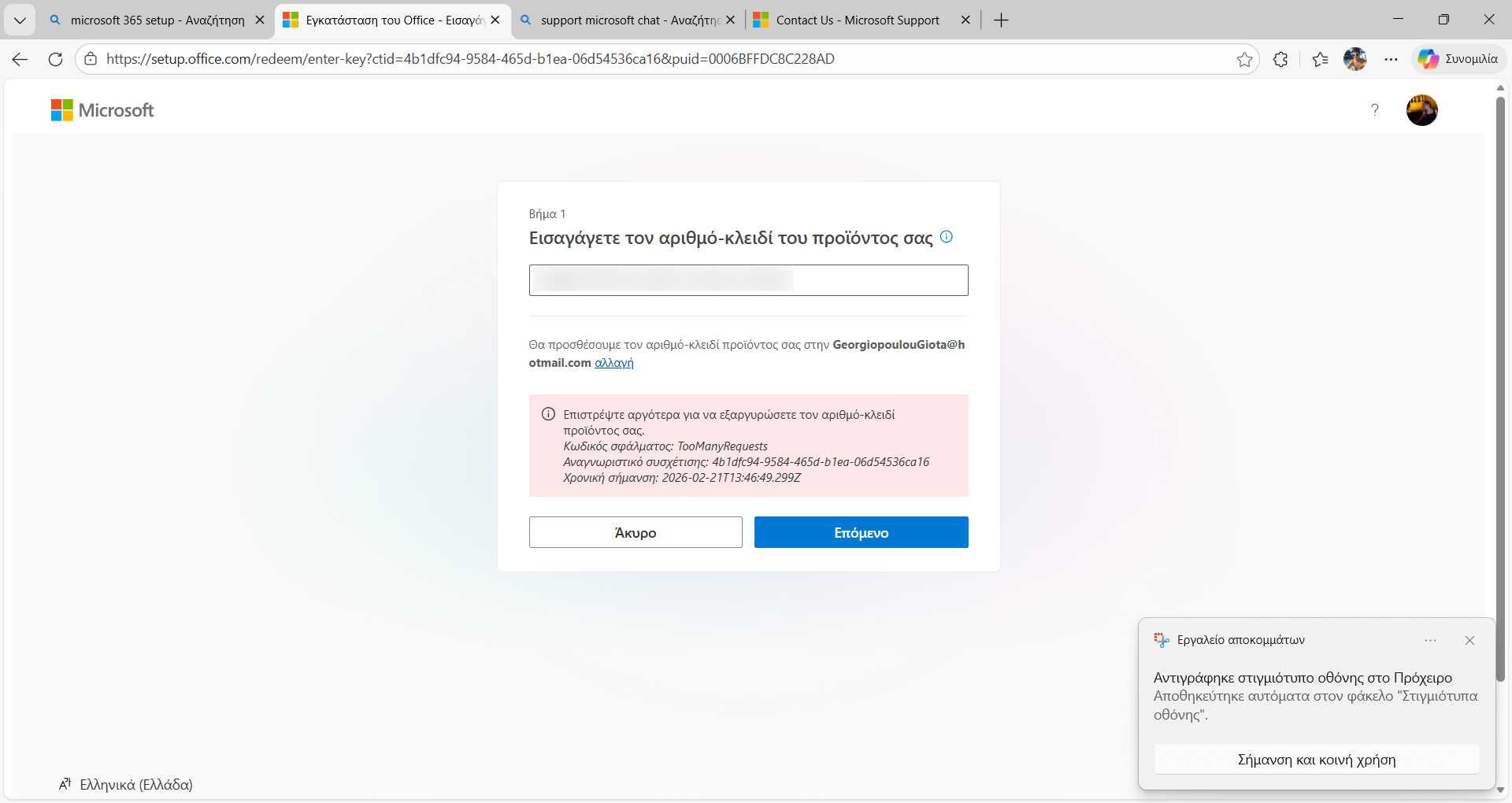The image size is (1512, 803).
Task: Open Snipping Tool notification options
Action: (x=1431, y=641)
